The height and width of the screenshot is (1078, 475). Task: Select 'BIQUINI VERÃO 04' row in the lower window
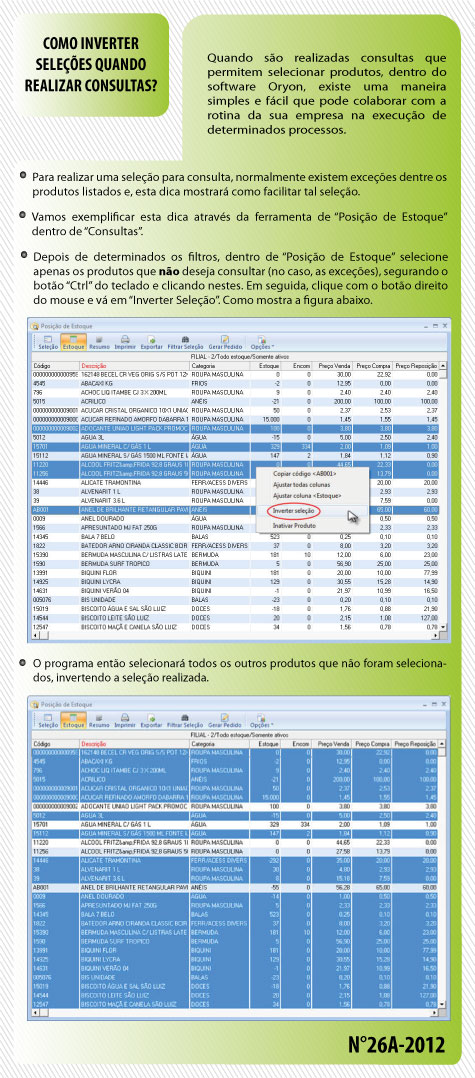pos(236,968)
